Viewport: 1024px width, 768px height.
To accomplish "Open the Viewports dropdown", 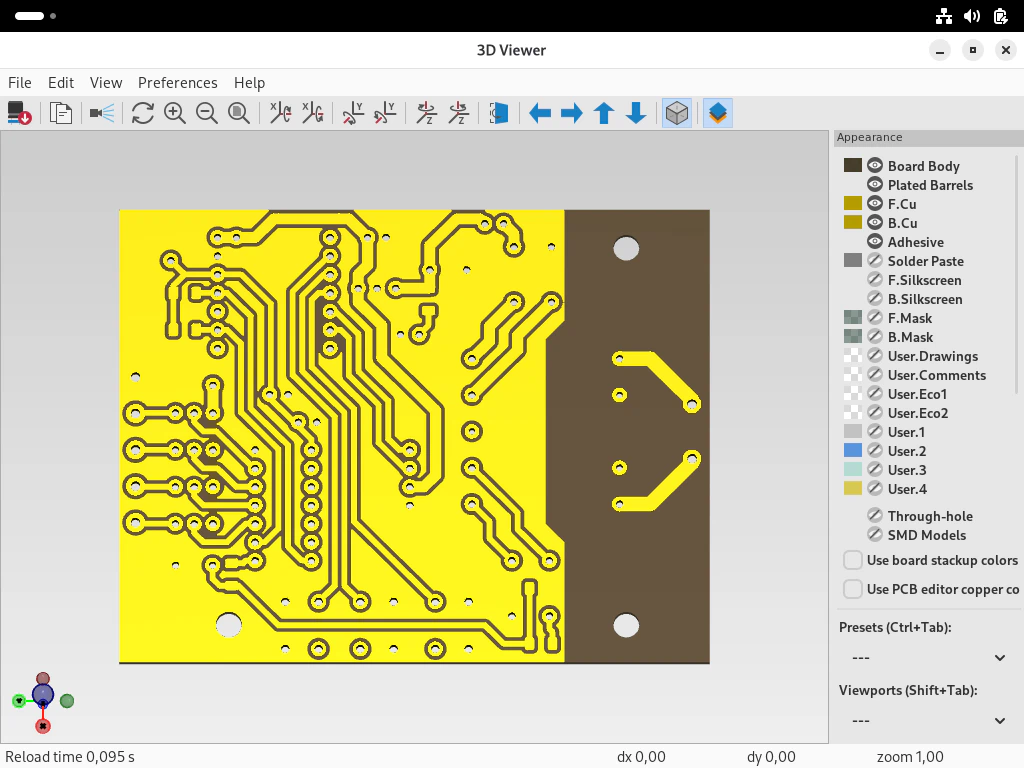I will point(928,720).
